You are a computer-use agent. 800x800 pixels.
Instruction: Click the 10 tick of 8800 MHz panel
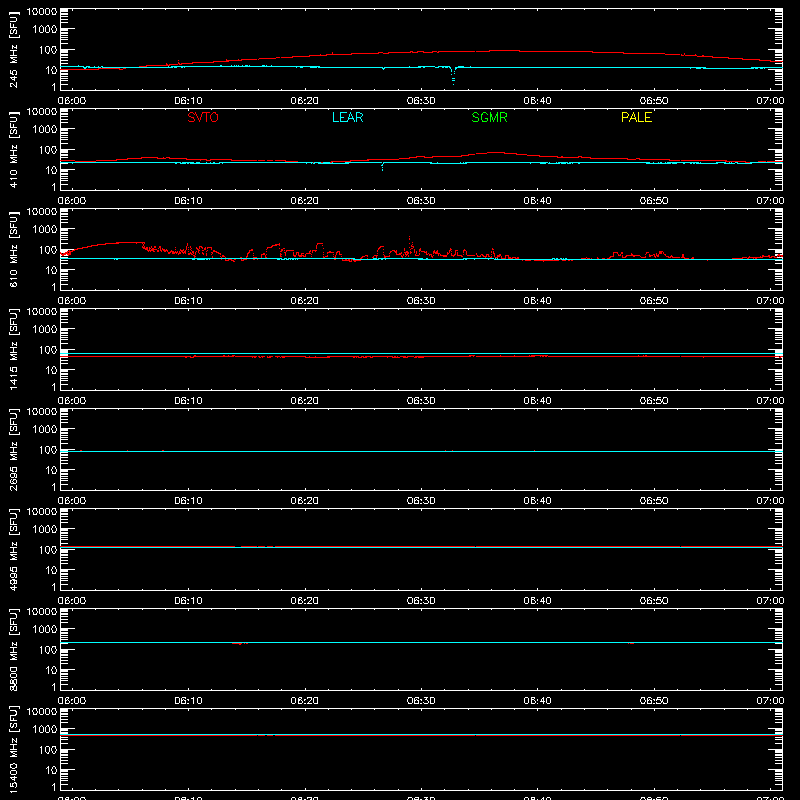(51, 670)
